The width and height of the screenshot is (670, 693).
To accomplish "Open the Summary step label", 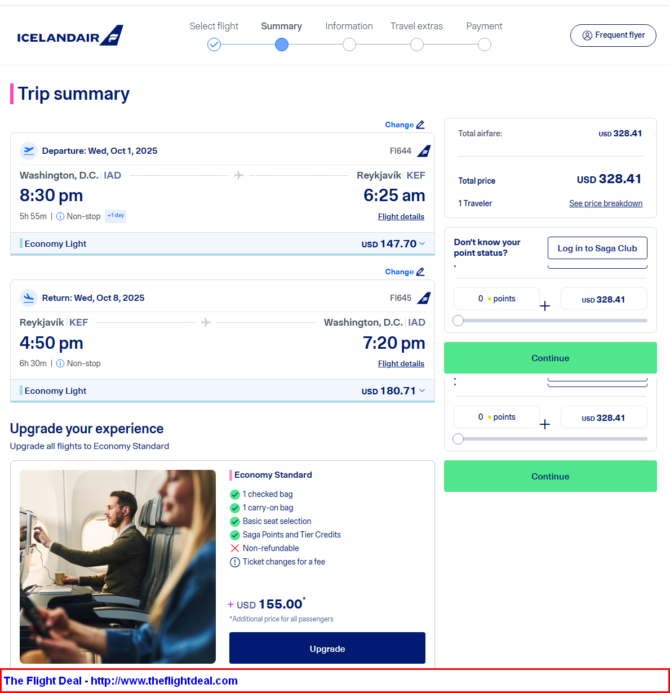I will pyautogui.click(x=282, y=27).
